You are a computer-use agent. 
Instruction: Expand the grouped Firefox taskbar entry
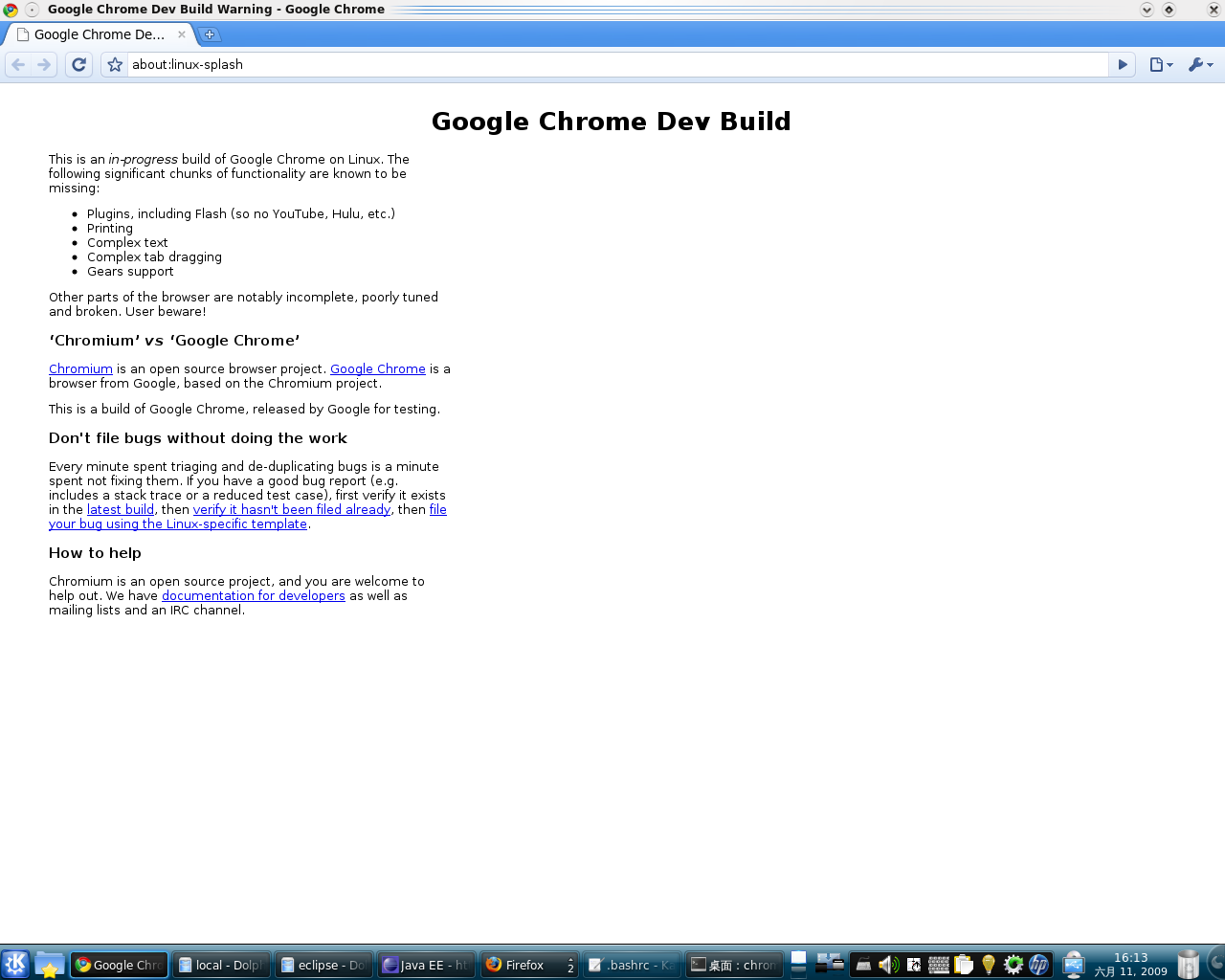pyautogui.click(x=529, y=965)
